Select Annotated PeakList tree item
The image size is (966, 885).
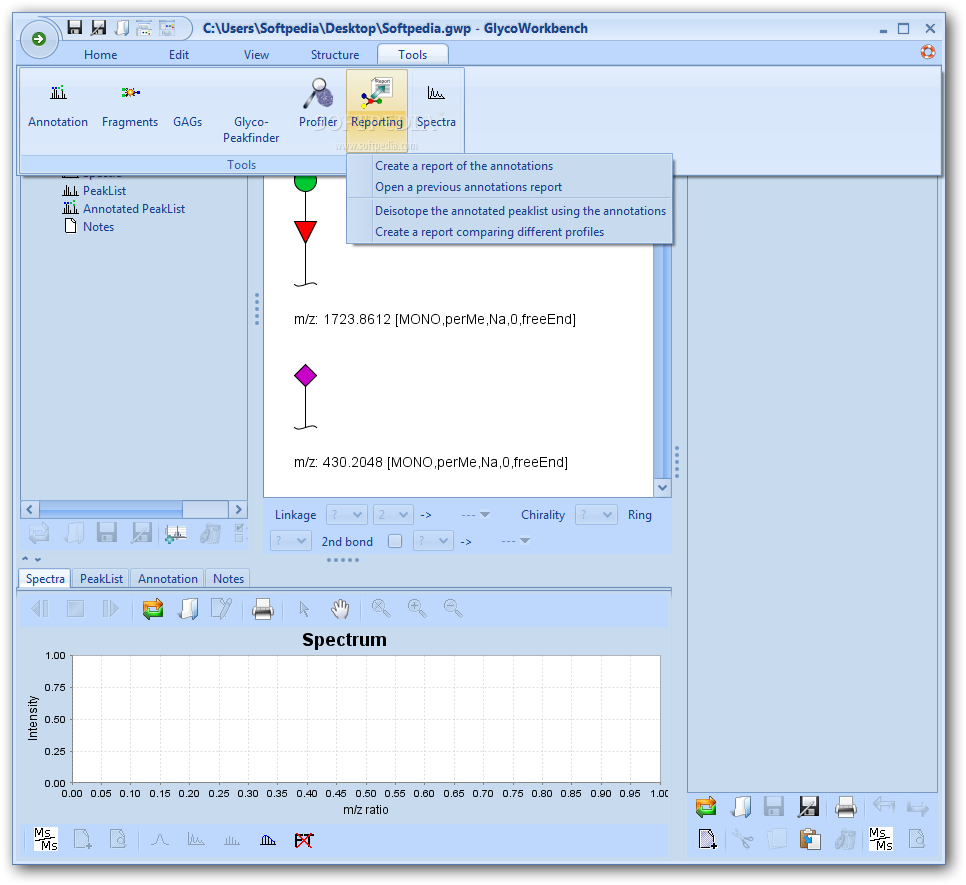pos(134,209)
